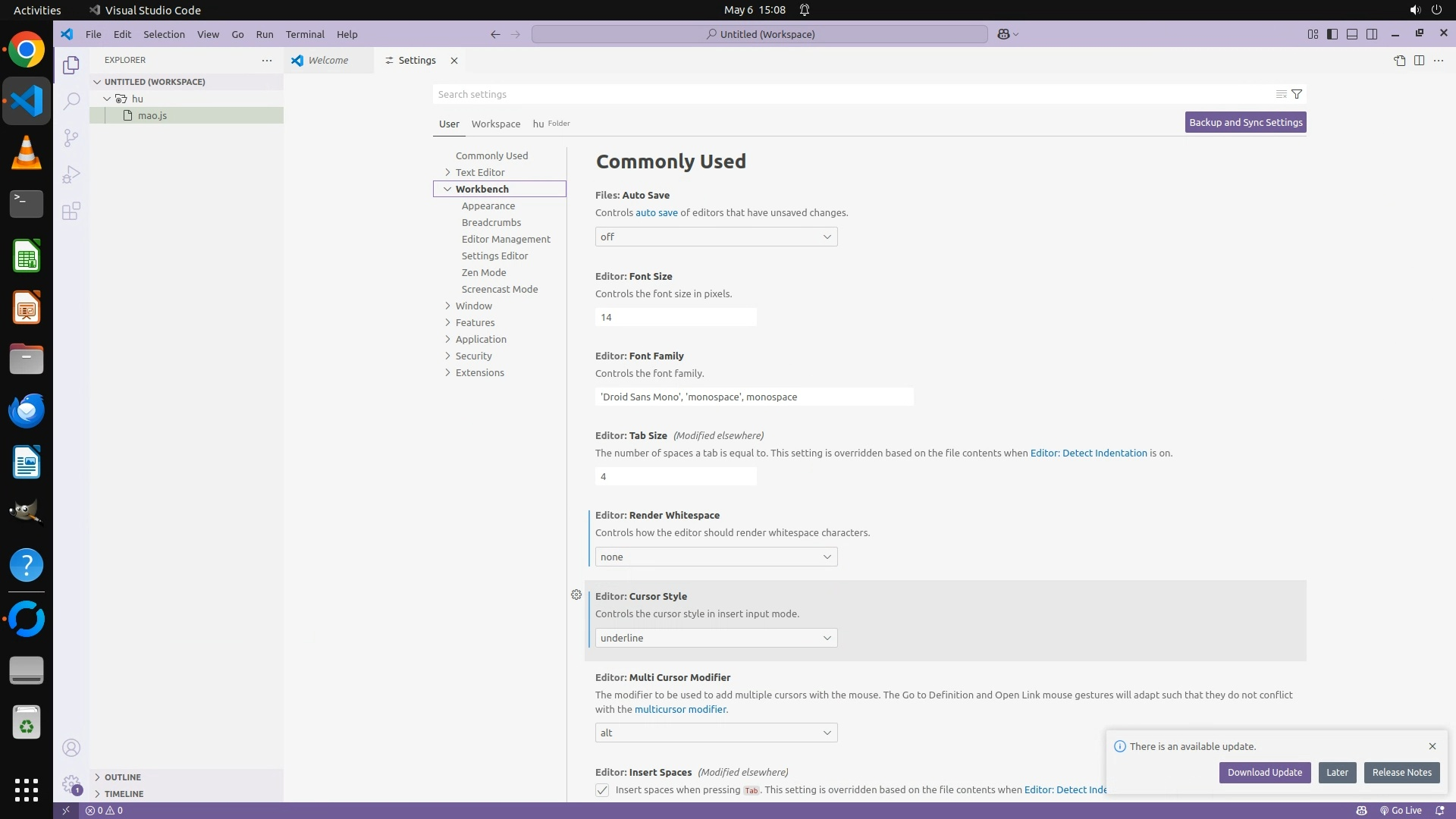Open the Run and Debug view
The image size is (1456, 819).
71,175
